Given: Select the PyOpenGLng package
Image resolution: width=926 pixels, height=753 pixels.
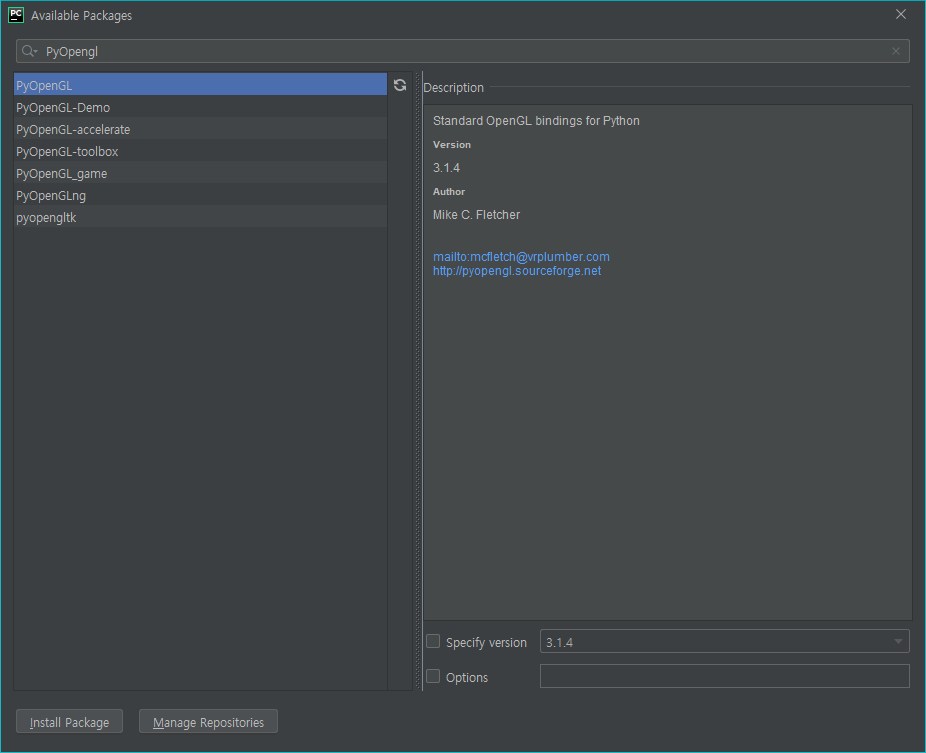Looking at the screenshot, I should [200, 195].
